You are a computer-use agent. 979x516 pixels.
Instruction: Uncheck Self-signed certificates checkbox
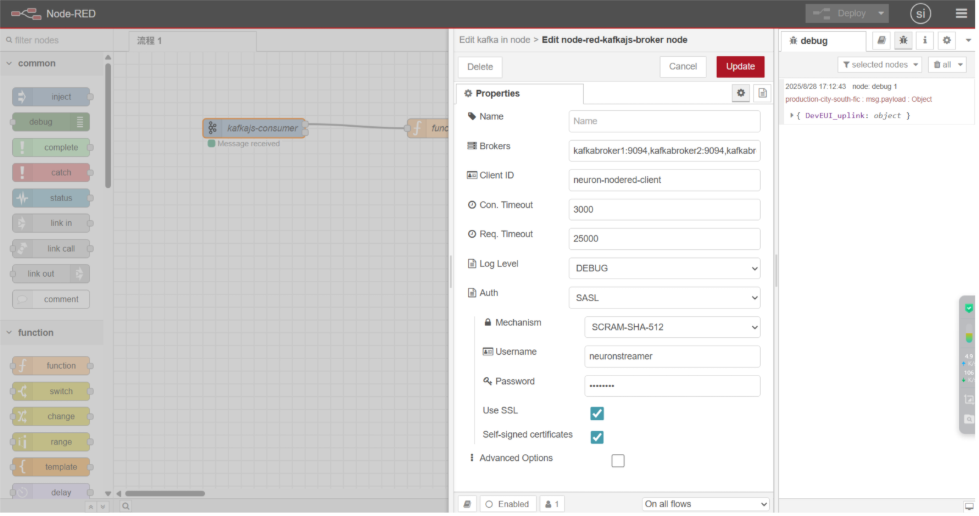597,437
